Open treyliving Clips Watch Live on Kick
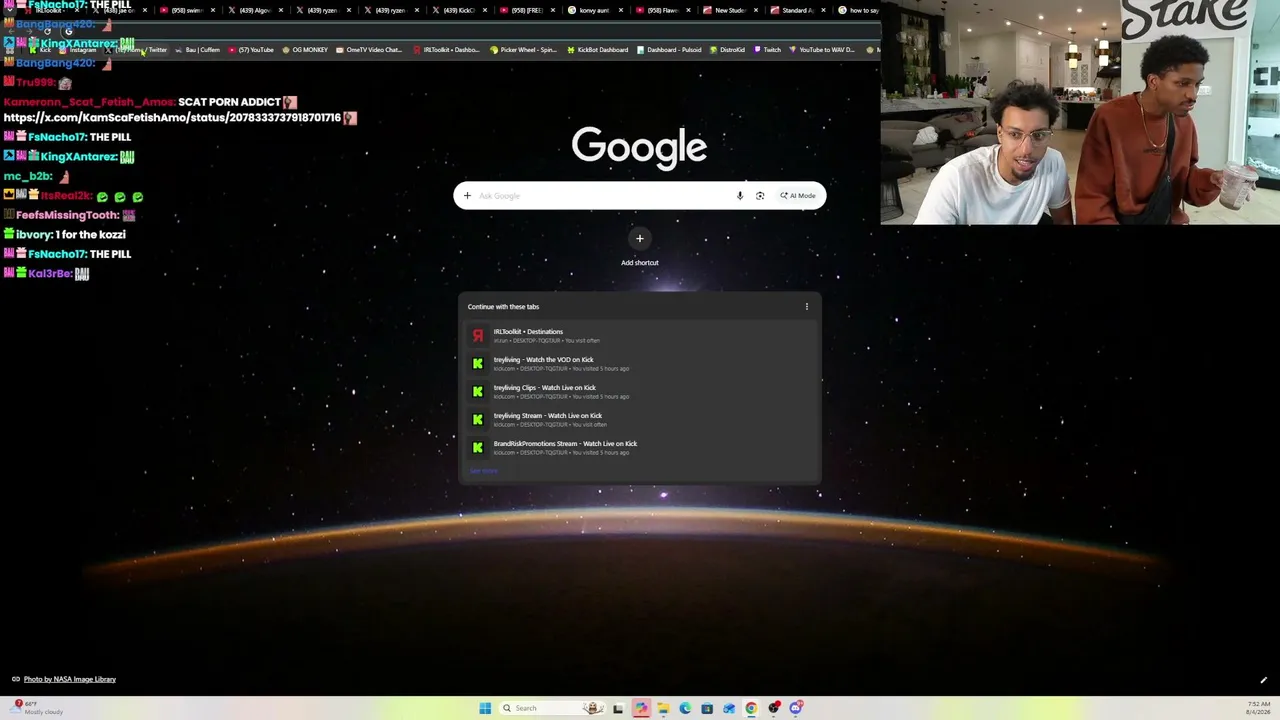This screenshot has height=720, width=1280. (x=640, y=392)
